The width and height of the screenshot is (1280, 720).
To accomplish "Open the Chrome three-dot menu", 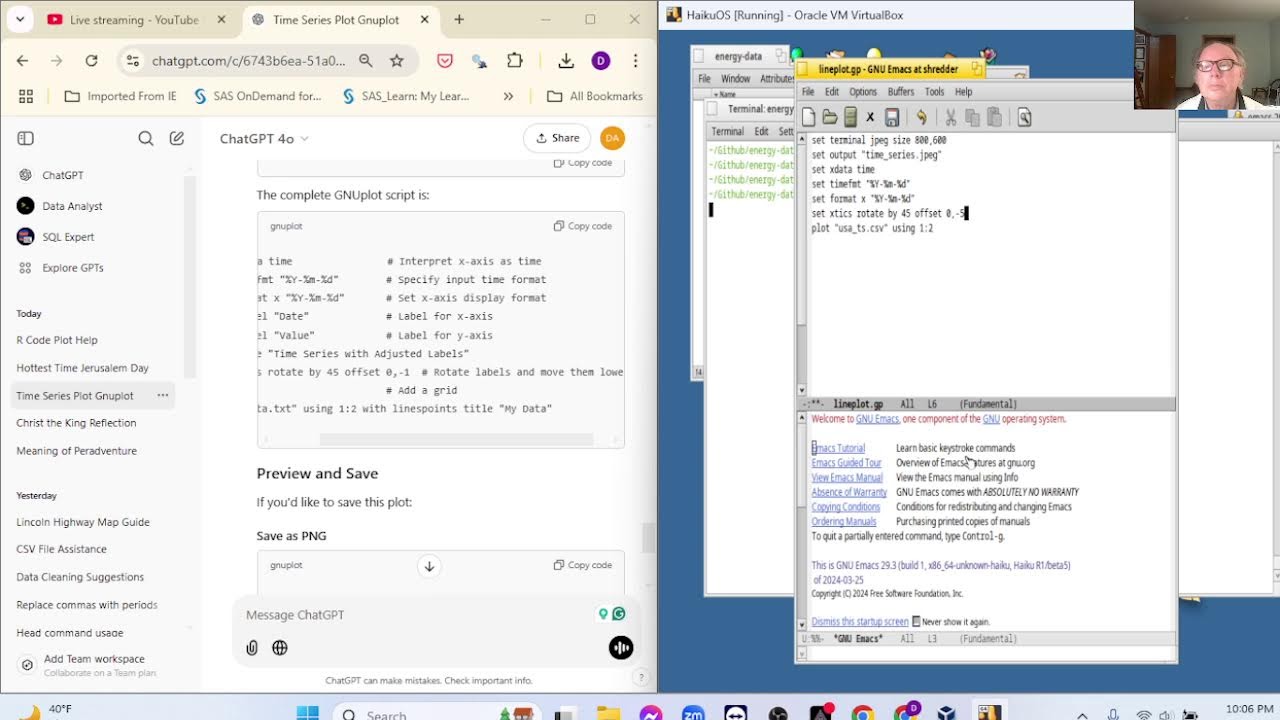I will click(635, 61).
